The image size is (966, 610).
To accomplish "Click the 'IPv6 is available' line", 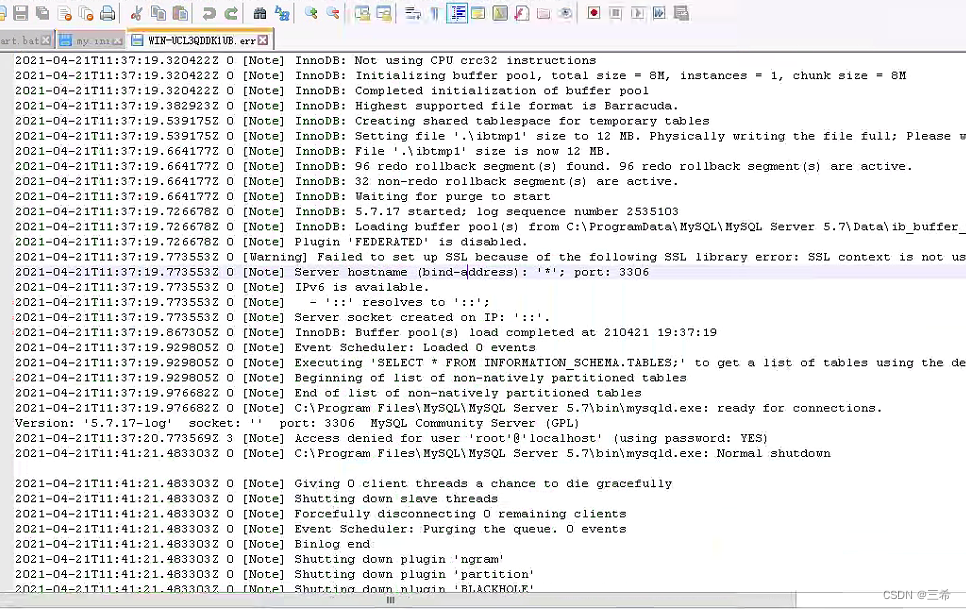I will 222,287.
